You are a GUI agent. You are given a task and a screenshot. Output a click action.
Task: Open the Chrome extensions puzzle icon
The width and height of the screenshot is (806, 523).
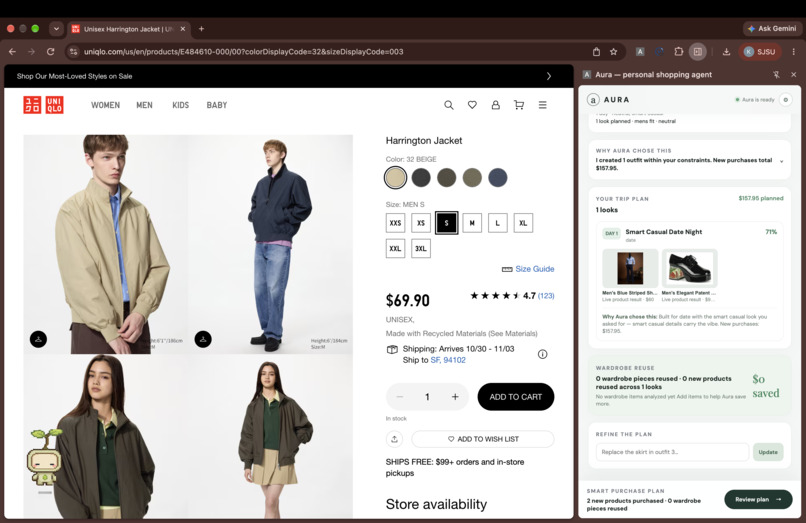click(x=679, y=51)
